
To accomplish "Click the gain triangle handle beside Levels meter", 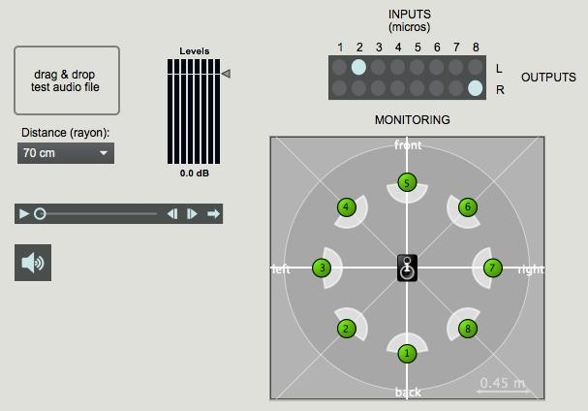I will coord(226,74).
